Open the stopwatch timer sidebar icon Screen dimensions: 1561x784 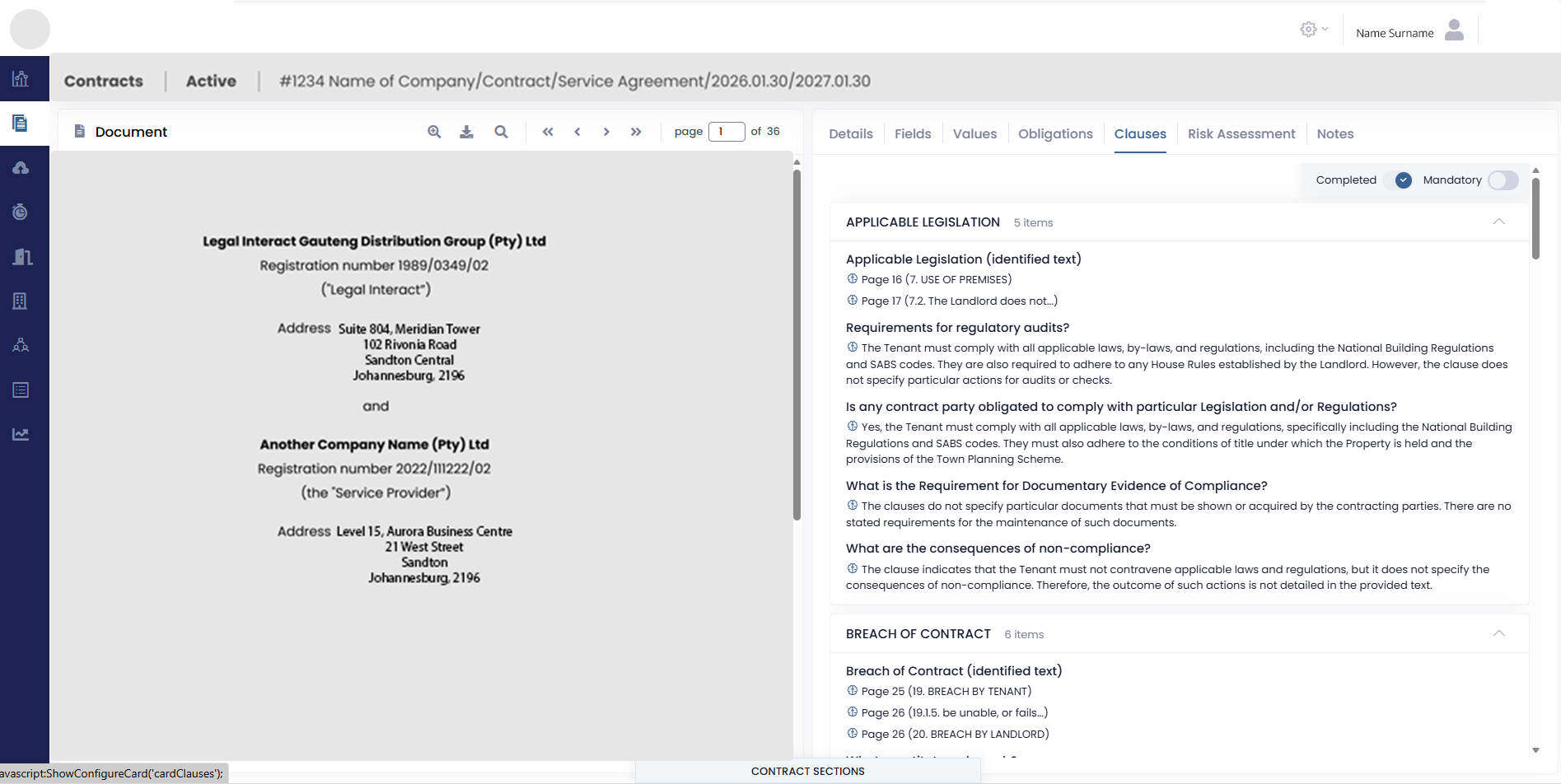[x=21, y=212]
